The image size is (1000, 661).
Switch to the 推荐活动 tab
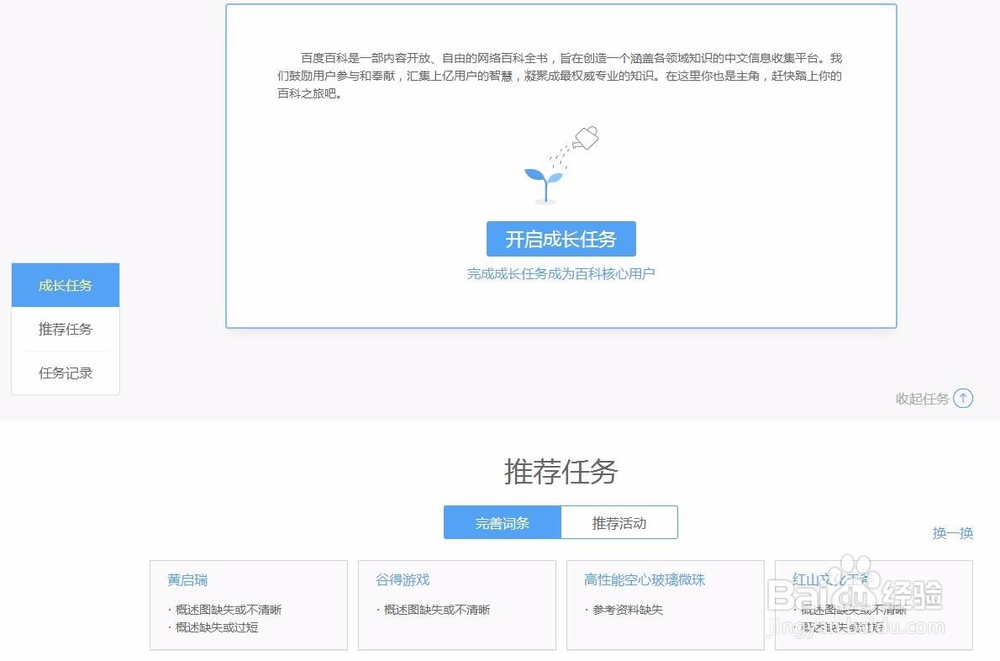[x=621, y=522]
